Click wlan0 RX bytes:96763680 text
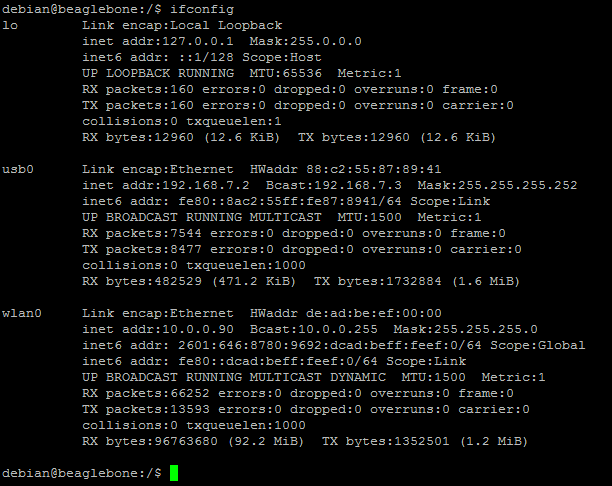This screenshot has width=612, height=486. point(149,441)
